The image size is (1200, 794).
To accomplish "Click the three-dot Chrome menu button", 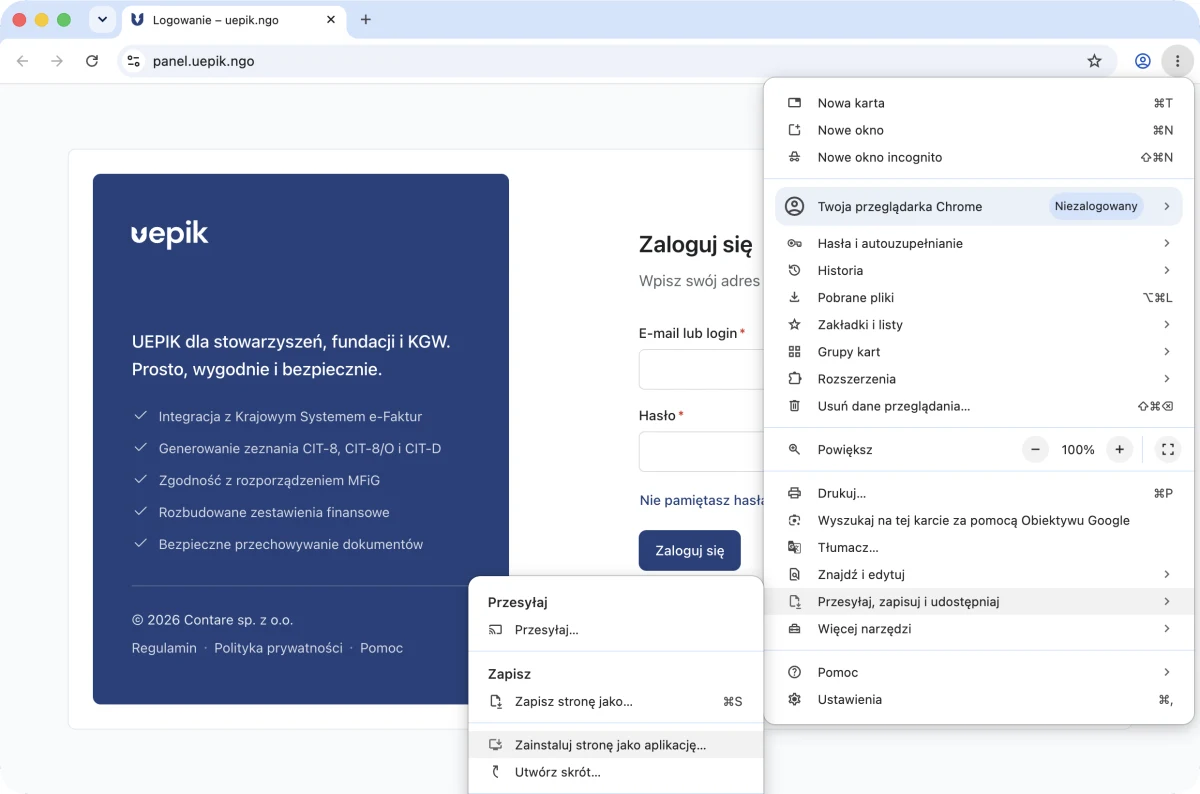I will [1177, 61].
